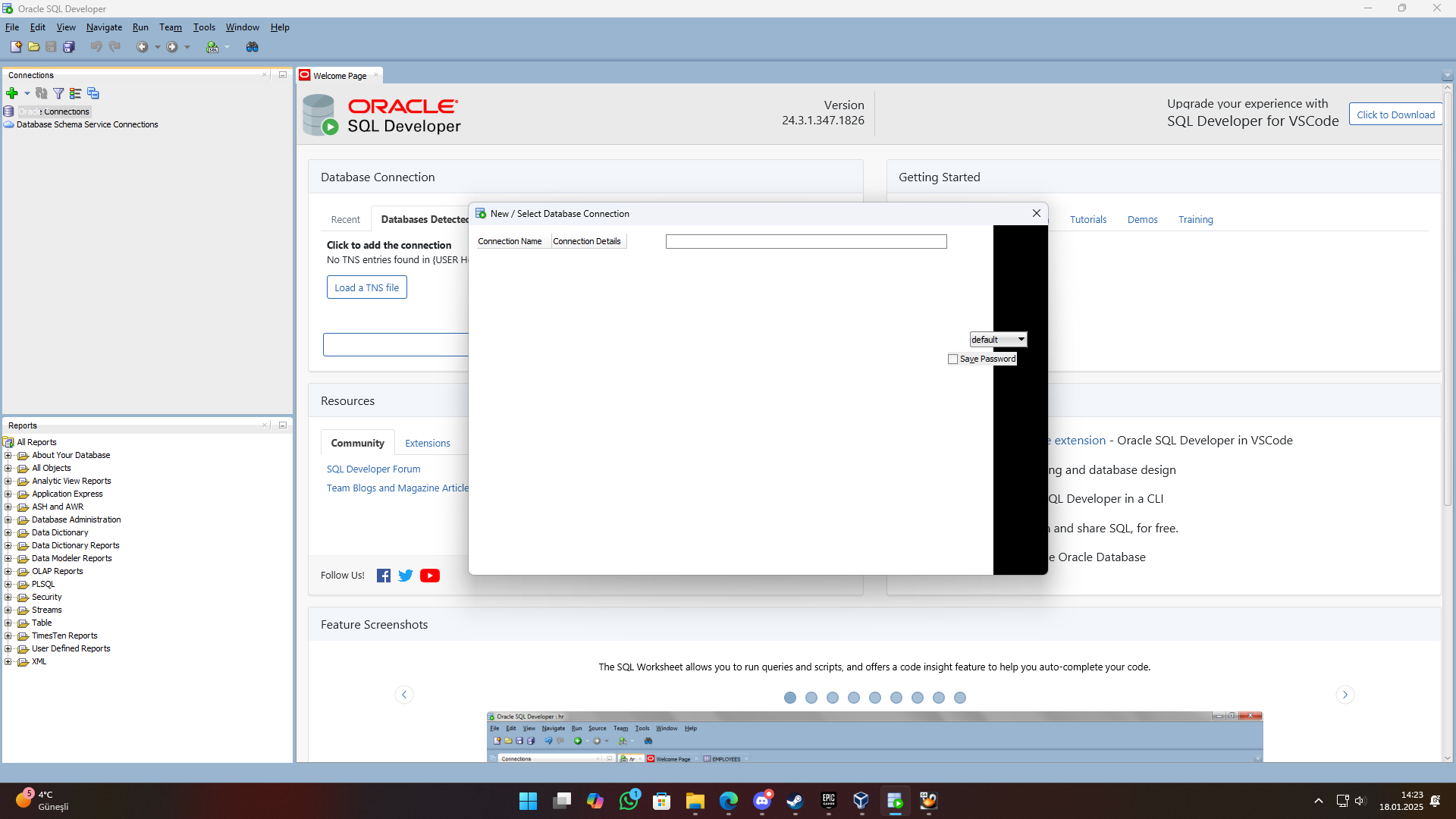Screen dimensions: 1456x819
Task: Click the funnel filter icon in Connections
Action: coord(58,93)
